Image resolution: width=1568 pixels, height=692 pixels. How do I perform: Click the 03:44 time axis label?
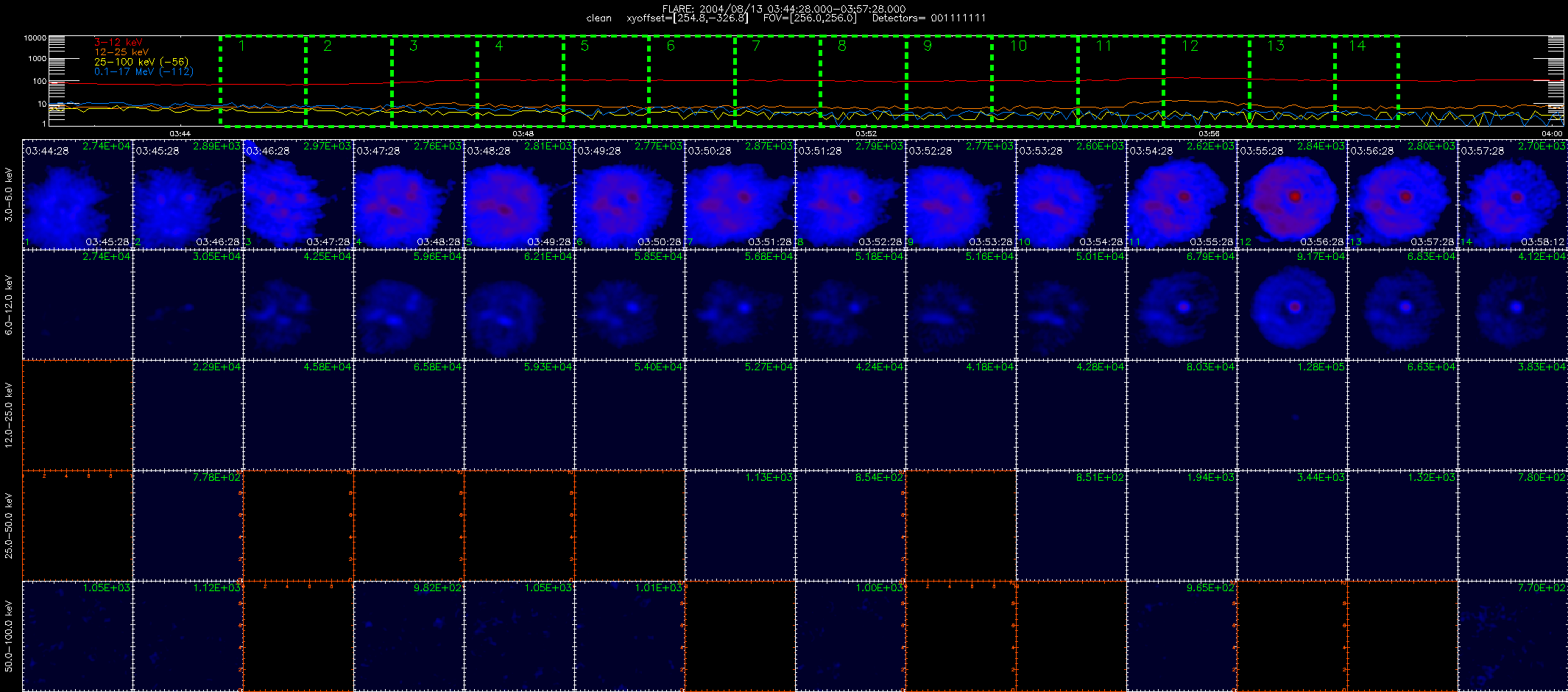pyautogui.click(x=180, y=133)
